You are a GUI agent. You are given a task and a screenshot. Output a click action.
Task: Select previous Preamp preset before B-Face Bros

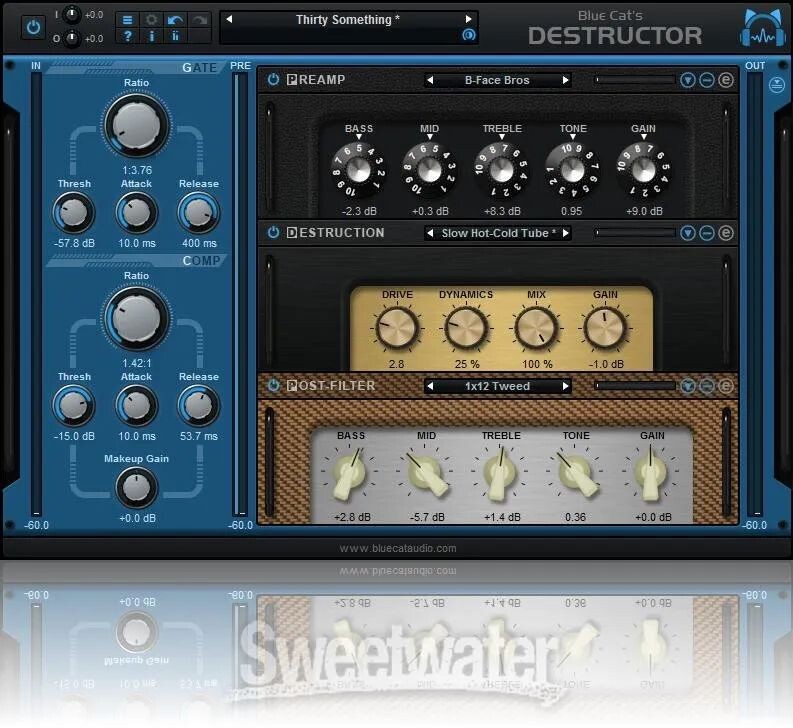click(430, 80)
